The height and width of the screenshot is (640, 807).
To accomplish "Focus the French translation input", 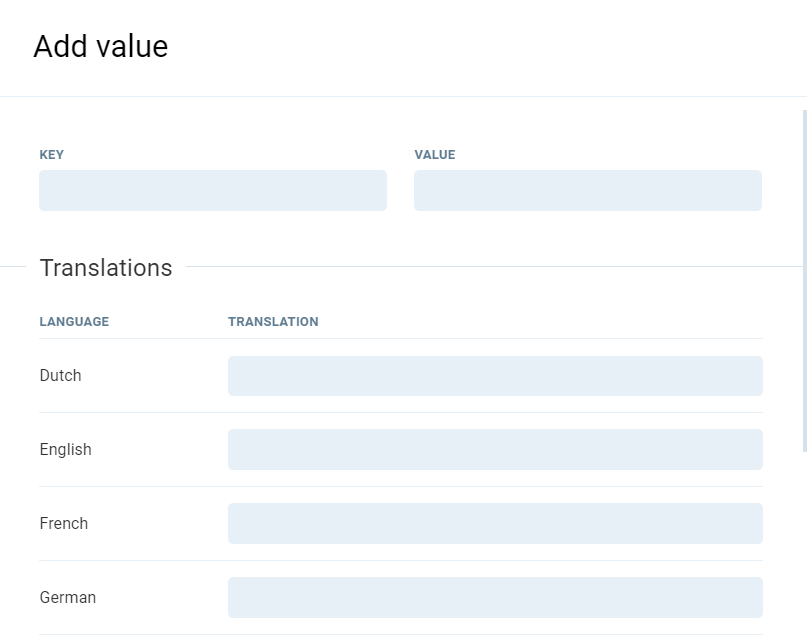I will tap(495, 524).
